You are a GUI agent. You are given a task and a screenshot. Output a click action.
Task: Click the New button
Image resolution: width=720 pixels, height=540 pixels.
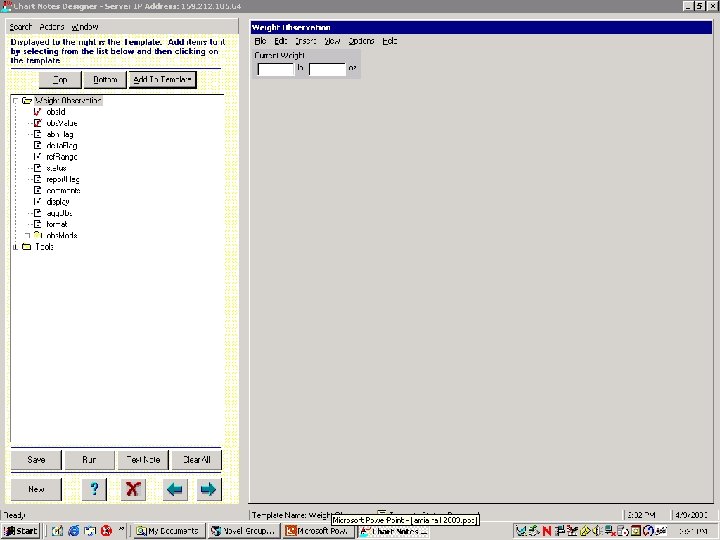coord(36,489)
